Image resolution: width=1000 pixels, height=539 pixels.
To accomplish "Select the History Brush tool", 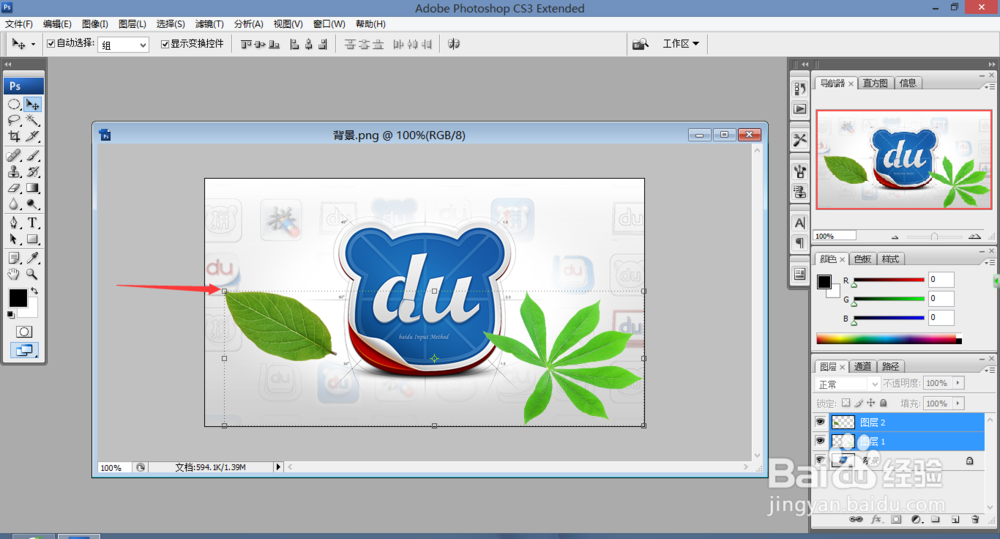I will 32,172.
